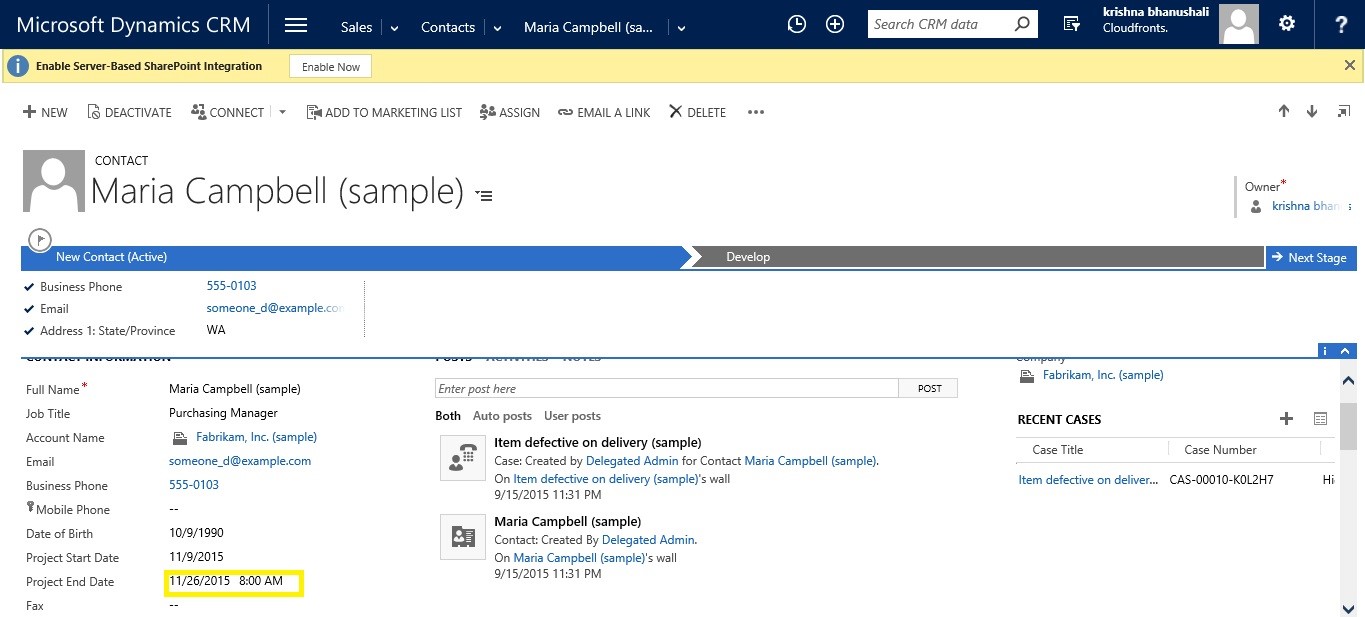The height and width of the screenshot is (617, 1365).
Task: Pop out record in new window
Action: [1343, 112]
